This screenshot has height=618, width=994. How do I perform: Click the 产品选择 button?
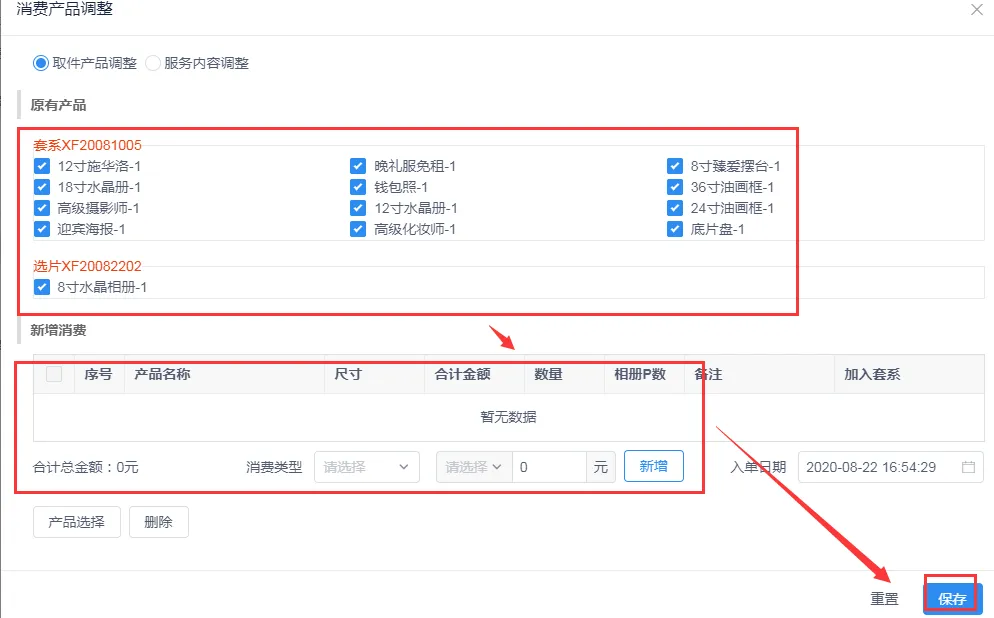point(77,522)
